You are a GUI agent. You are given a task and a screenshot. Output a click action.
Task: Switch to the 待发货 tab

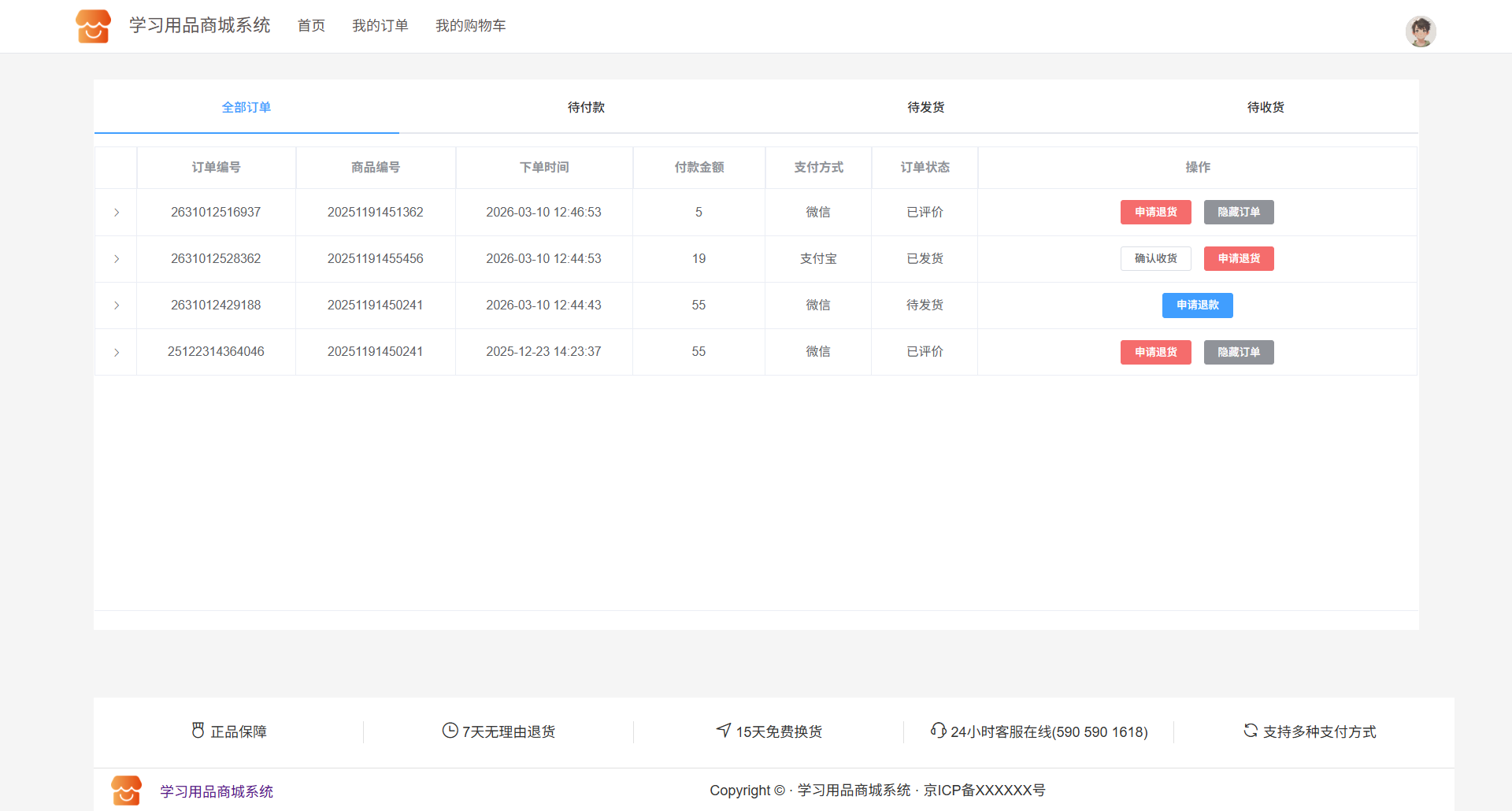tap(925, 107)
